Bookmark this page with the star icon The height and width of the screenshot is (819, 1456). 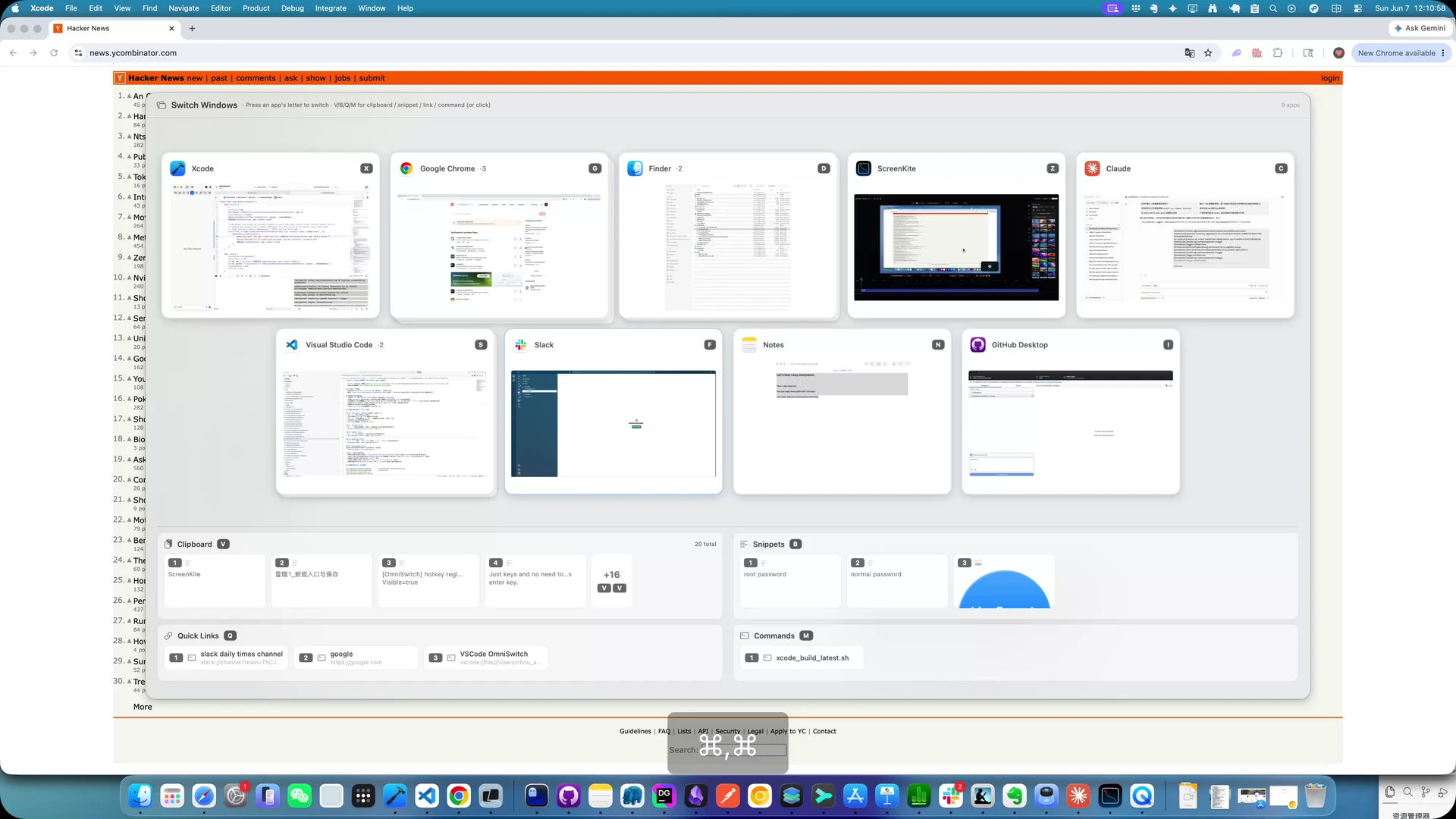point(1208,52)
